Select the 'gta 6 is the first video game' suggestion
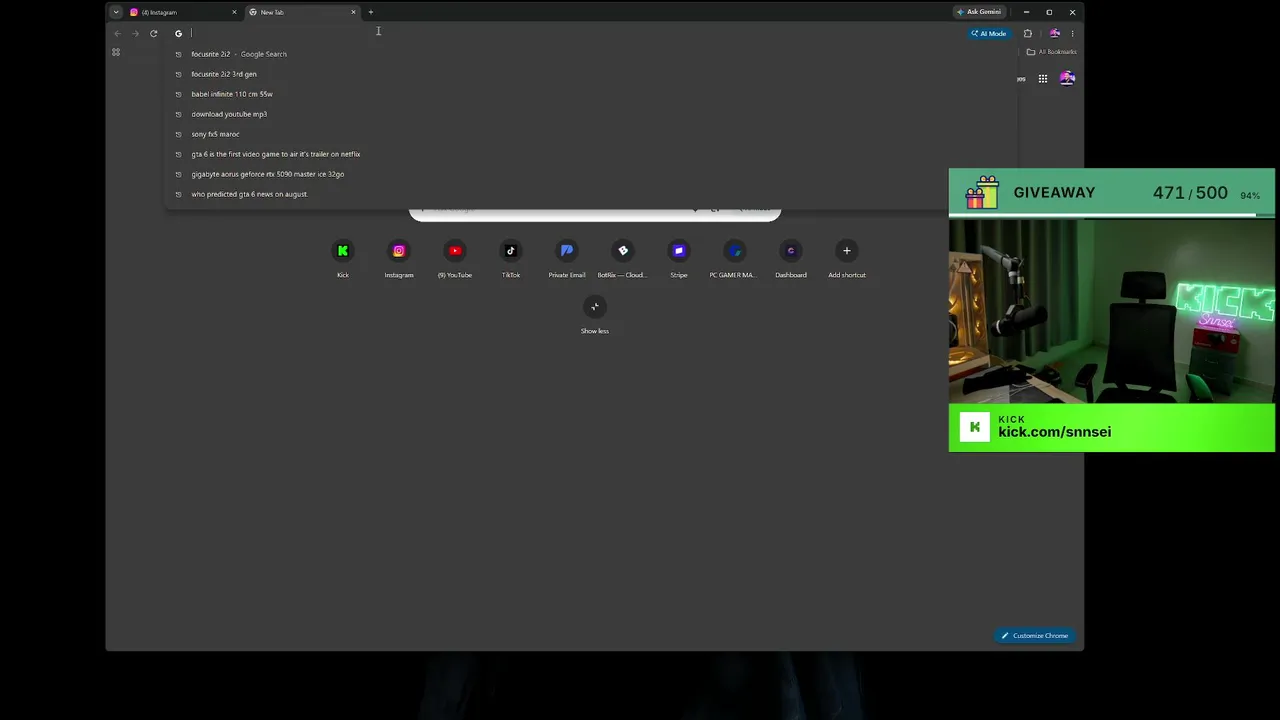The height and width of the screenshot is (720, 1280). pyautogui.click(x=590, y=154)
